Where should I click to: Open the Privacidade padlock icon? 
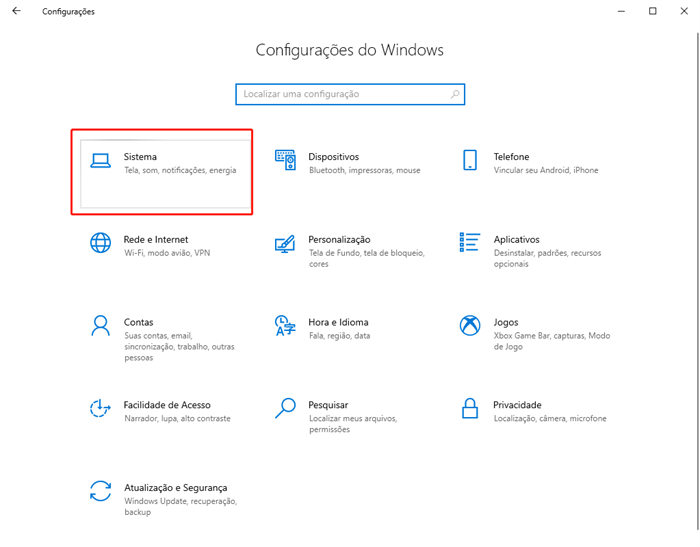tap(470, 408)
